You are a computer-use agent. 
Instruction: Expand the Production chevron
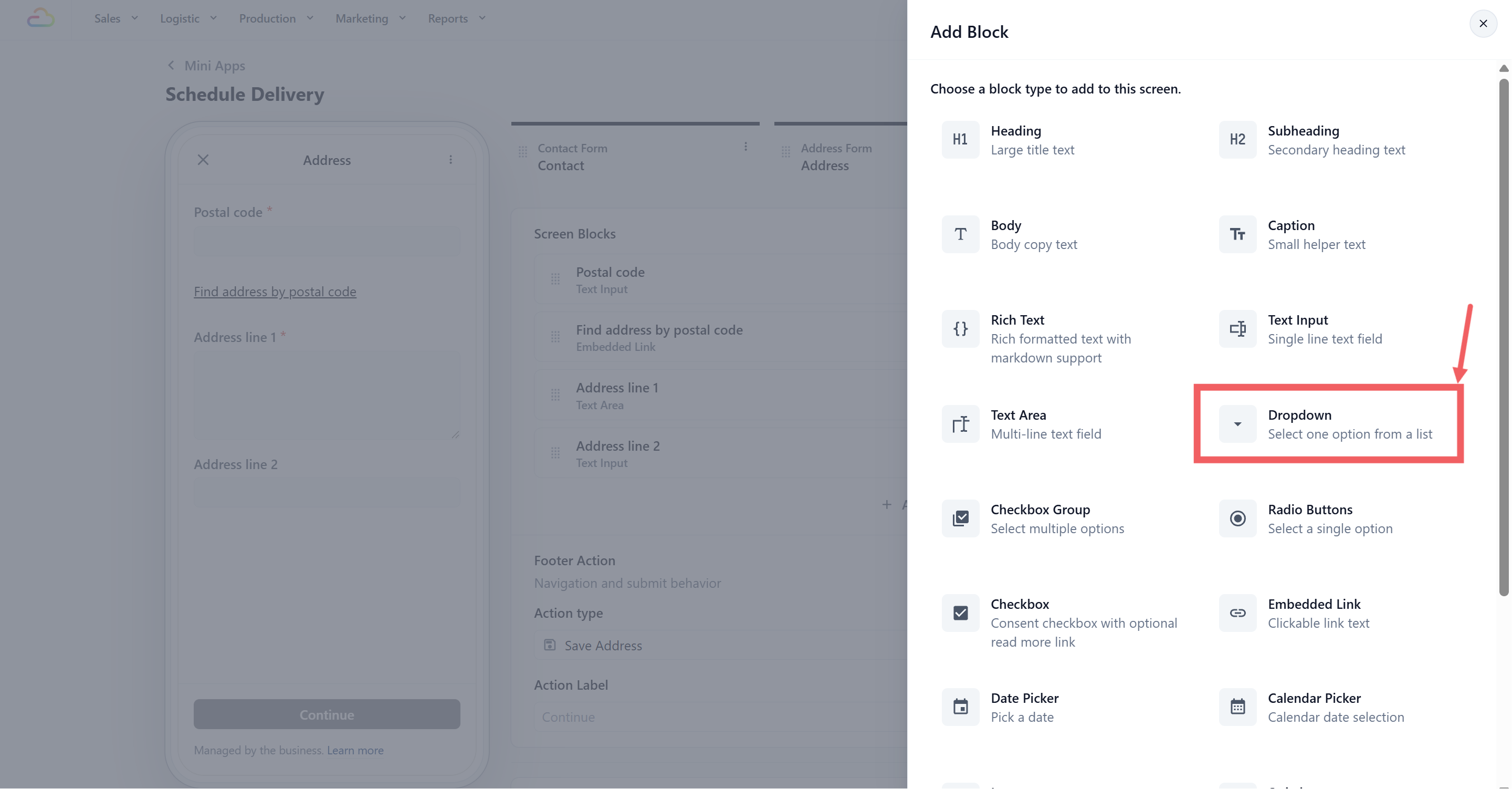coord(310,18)
